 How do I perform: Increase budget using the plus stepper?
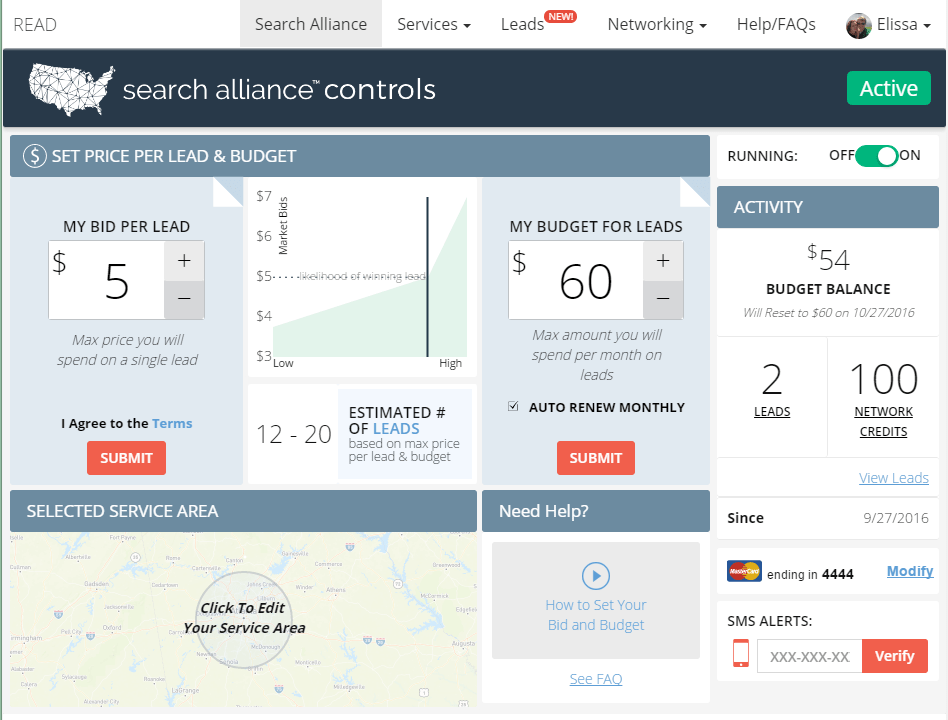[x=662, y=260]
